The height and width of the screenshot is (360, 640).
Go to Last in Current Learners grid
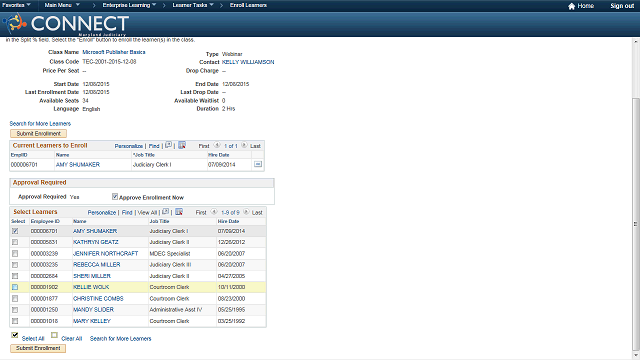coord(256,146)
